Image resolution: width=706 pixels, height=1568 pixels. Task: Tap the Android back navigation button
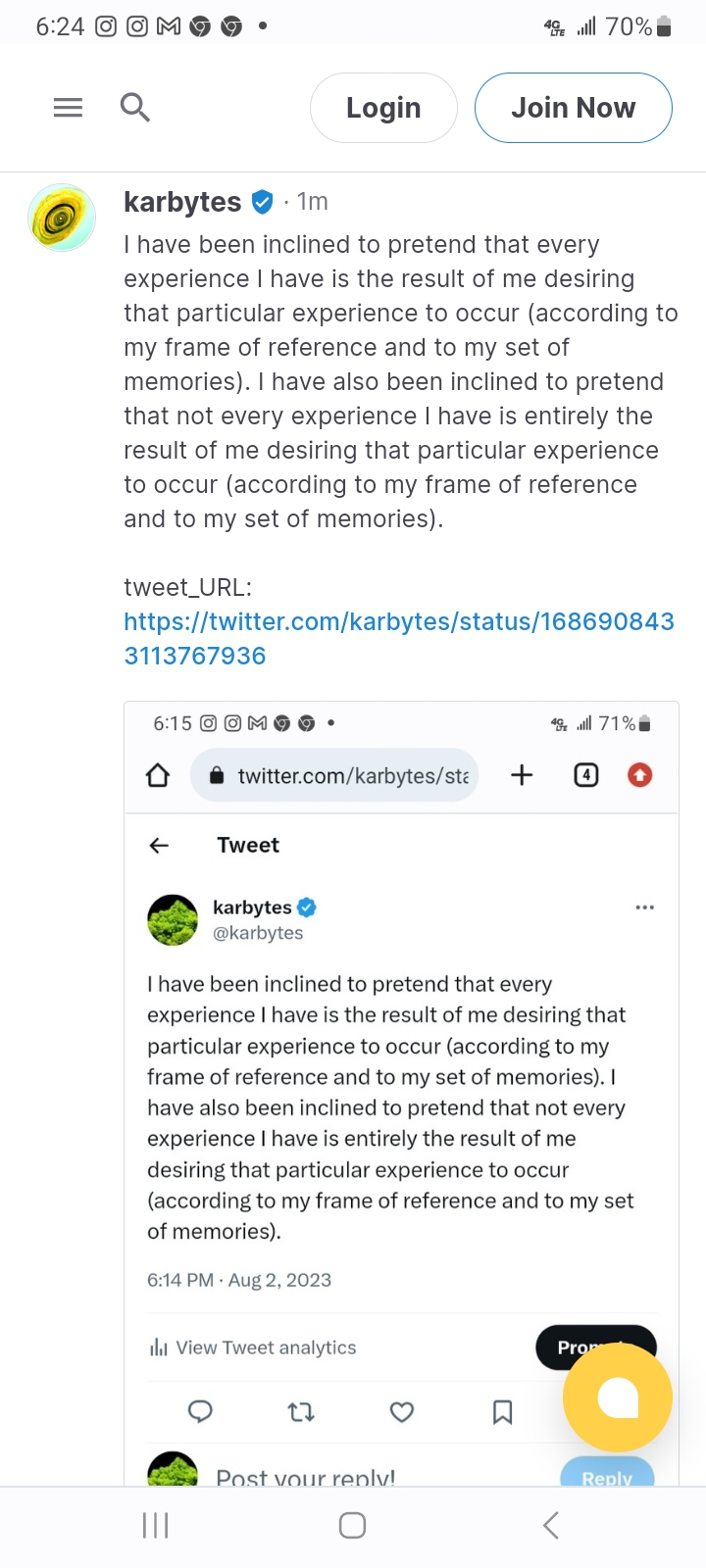[x=550, y=1525]
